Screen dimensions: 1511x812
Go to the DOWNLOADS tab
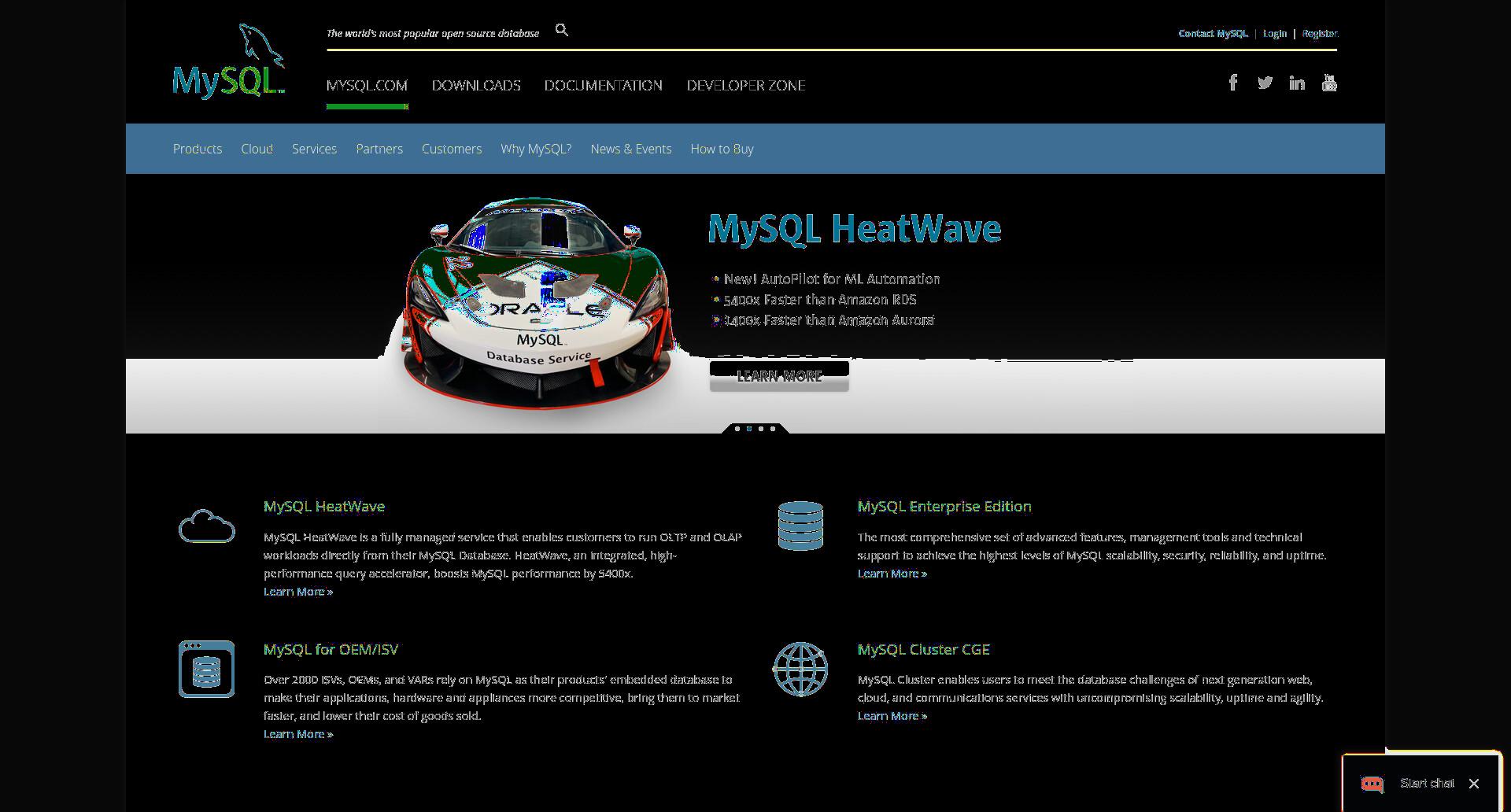click(x=476, y=85)
